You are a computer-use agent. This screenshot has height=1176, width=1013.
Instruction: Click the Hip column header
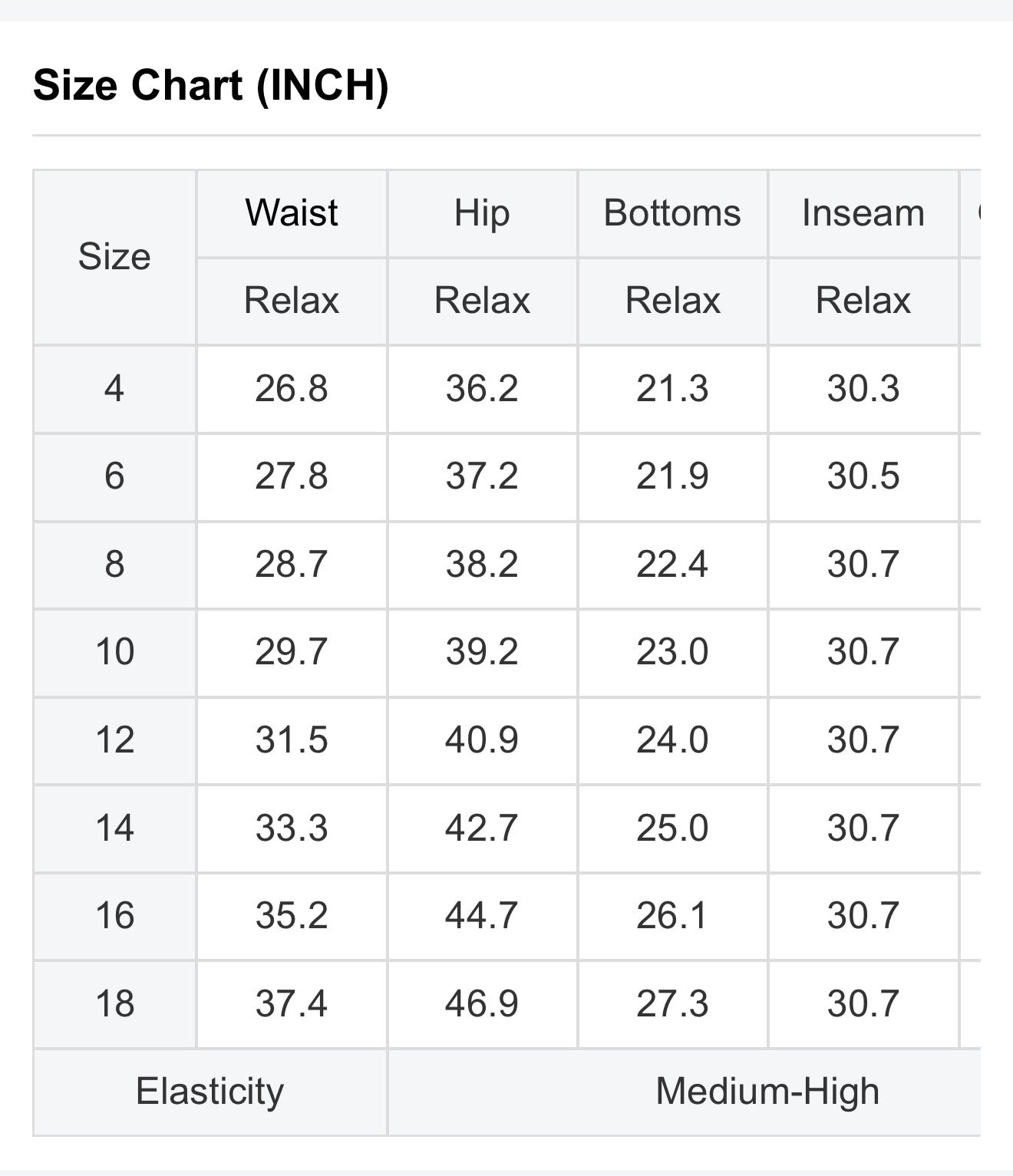point(482,212)
